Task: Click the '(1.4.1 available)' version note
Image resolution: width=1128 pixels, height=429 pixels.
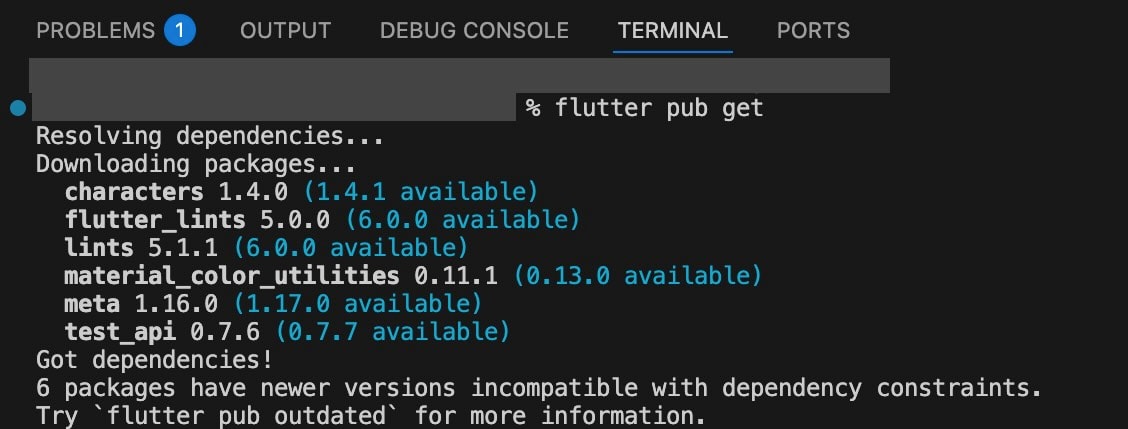Action: tap(421, 191)
